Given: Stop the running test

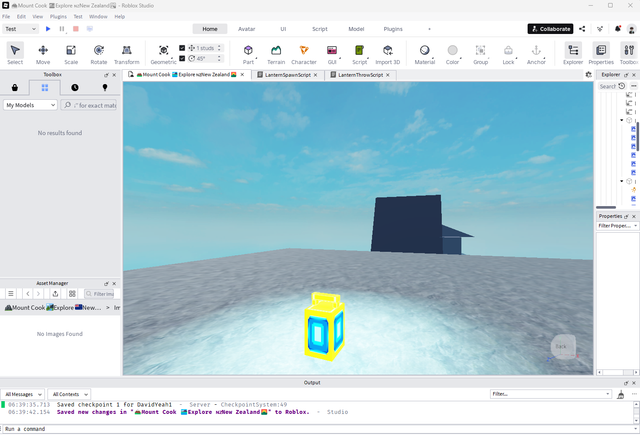Looking at the screenshot, I should point(76,29).
